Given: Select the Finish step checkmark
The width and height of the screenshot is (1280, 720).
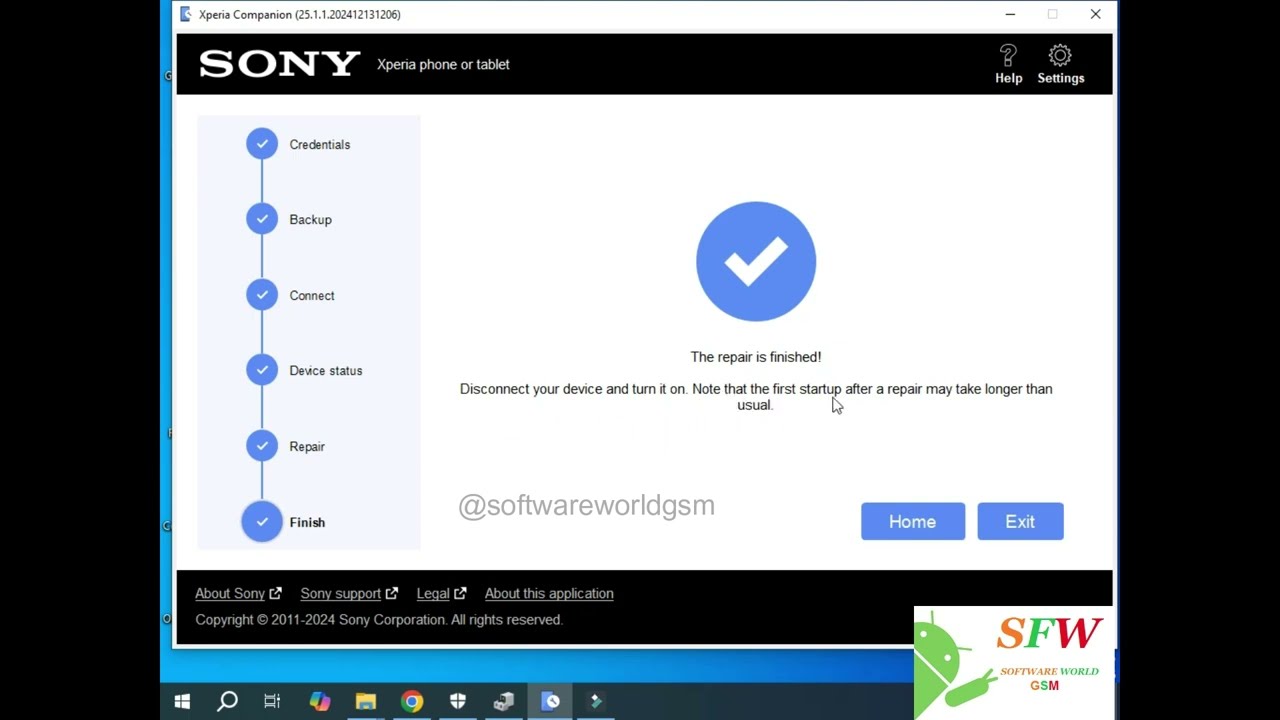Looking at the screenshot, I should (262, 522).
